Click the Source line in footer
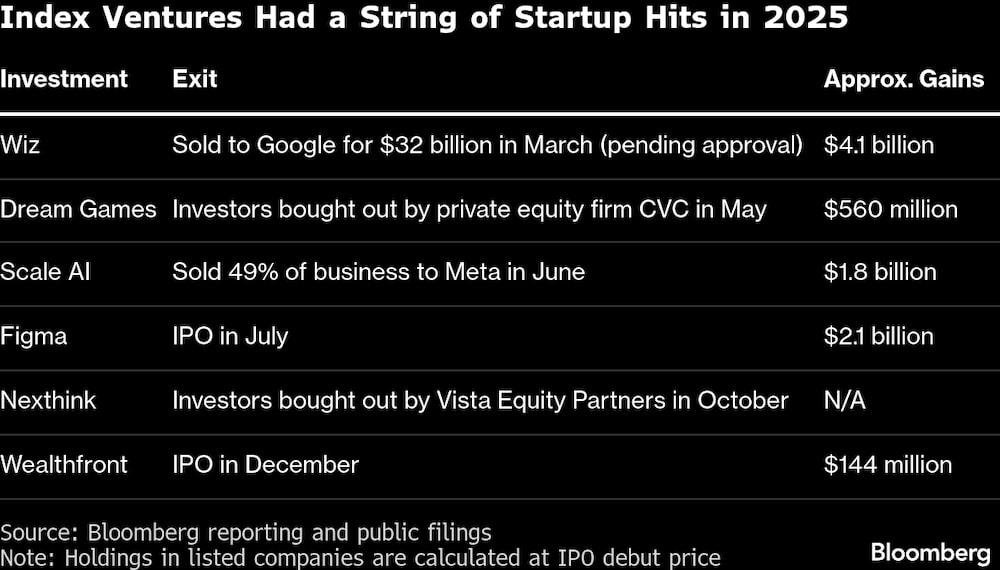1000x570 pixels. pos(246,532)
